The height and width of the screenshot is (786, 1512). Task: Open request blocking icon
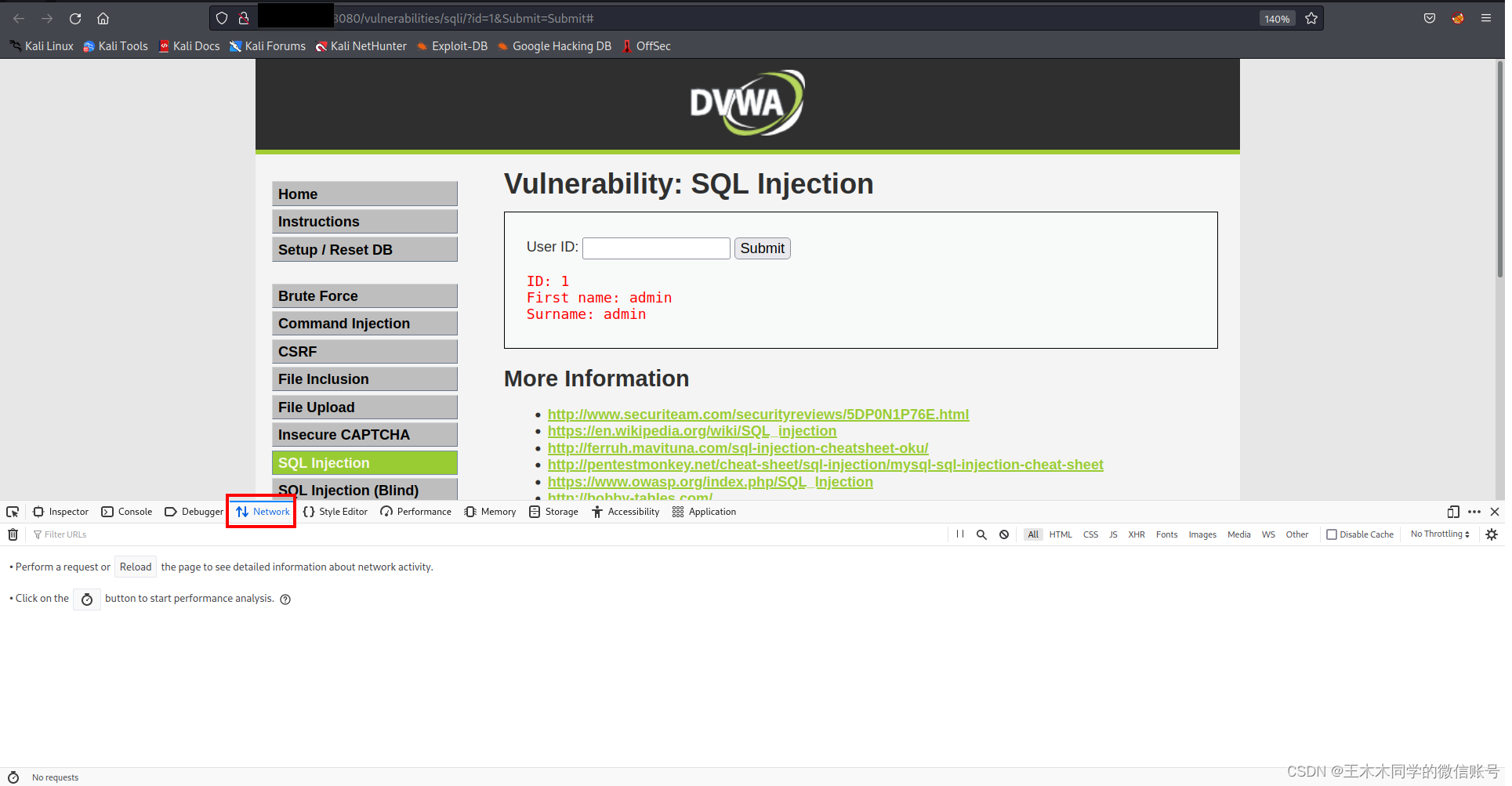[1004, 534]
